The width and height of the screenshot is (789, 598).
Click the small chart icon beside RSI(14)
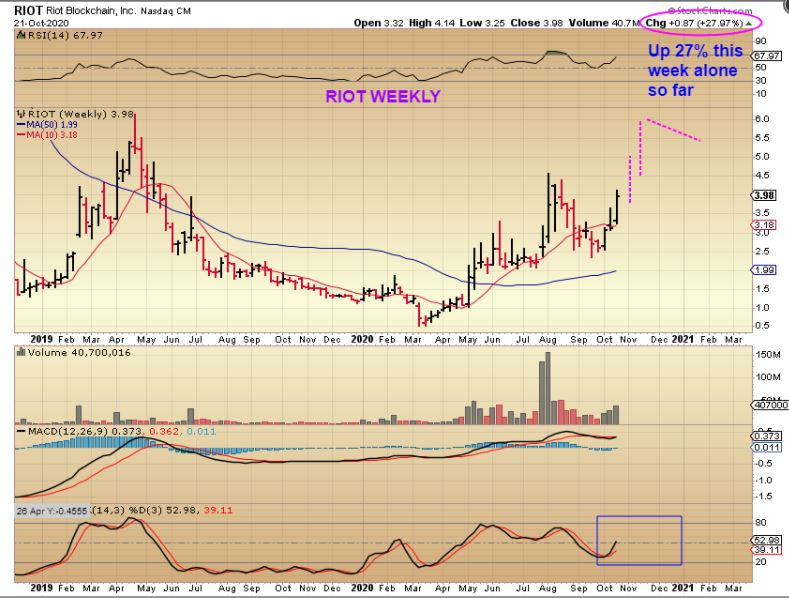point(21,35)
